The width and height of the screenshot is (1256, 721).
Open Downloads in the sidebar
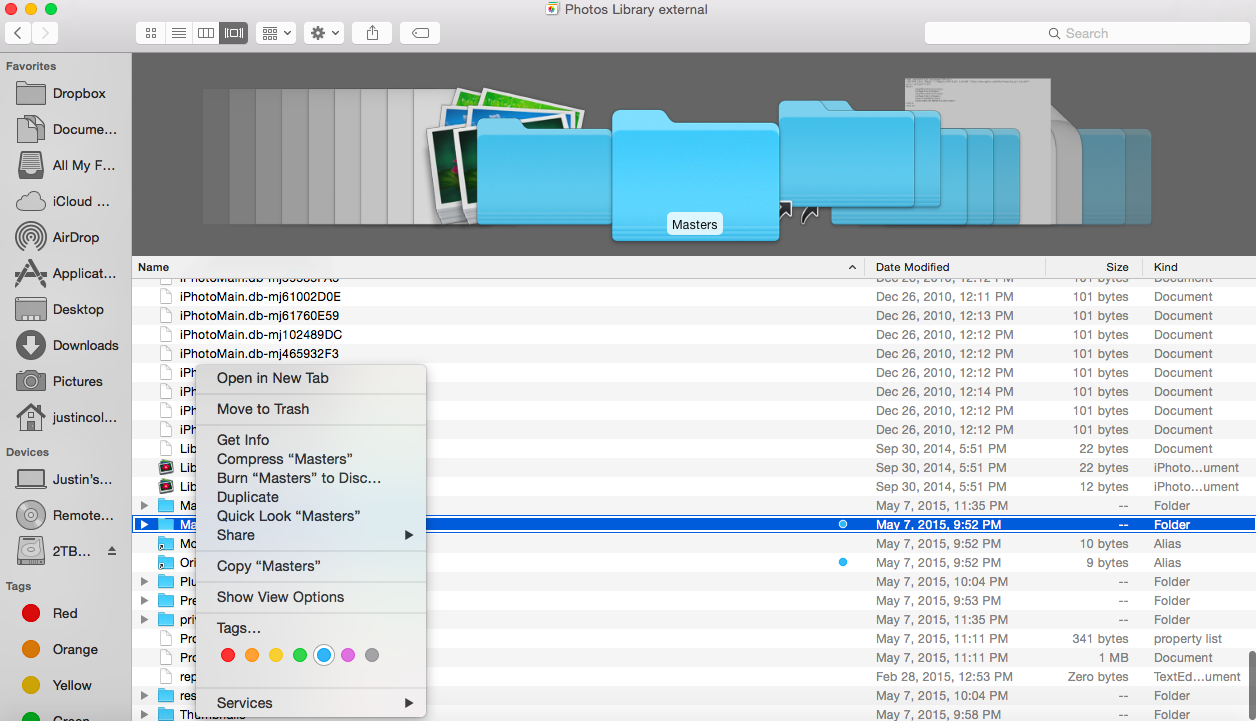[66, 345]
